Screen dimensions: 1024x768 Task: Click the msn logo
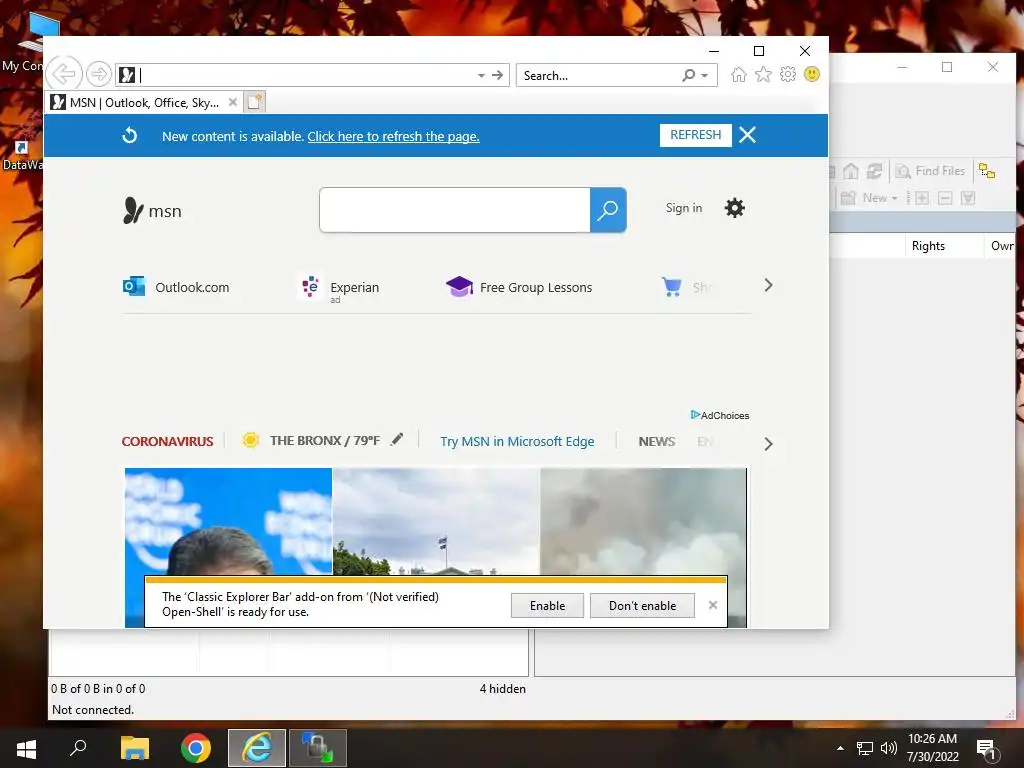click(x=153, y=210)
